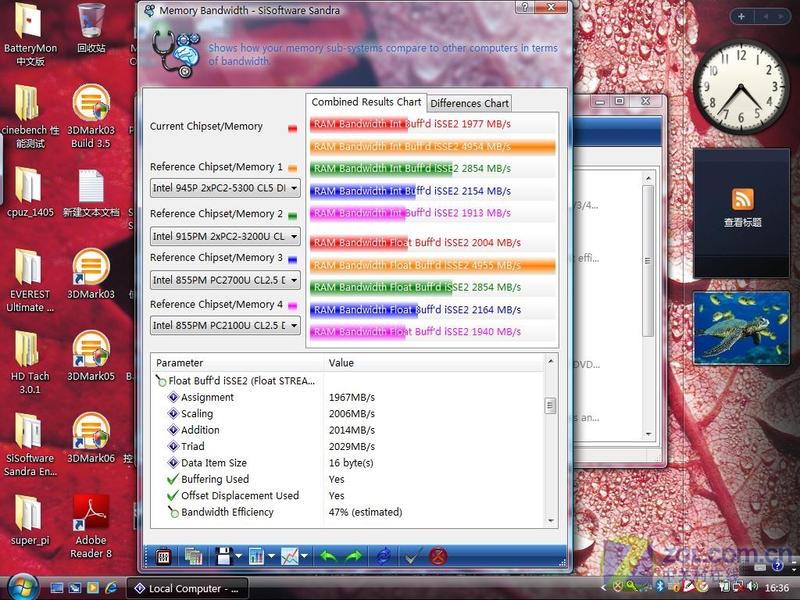Click the blue refresh results icon
Screen dimensions: 800x600
point(384,557)
